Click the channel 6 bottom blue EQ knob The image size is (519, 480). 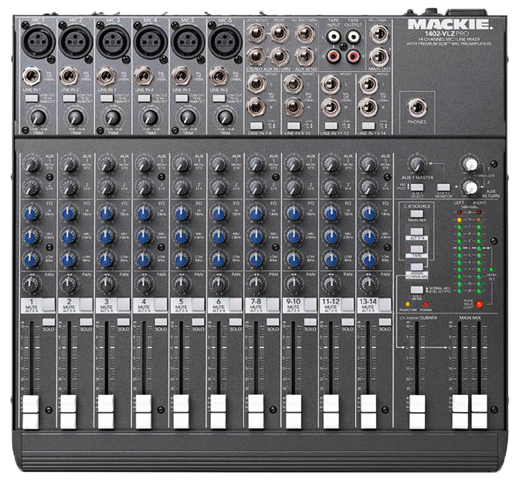pyautogui.click(x=219, y=259)
